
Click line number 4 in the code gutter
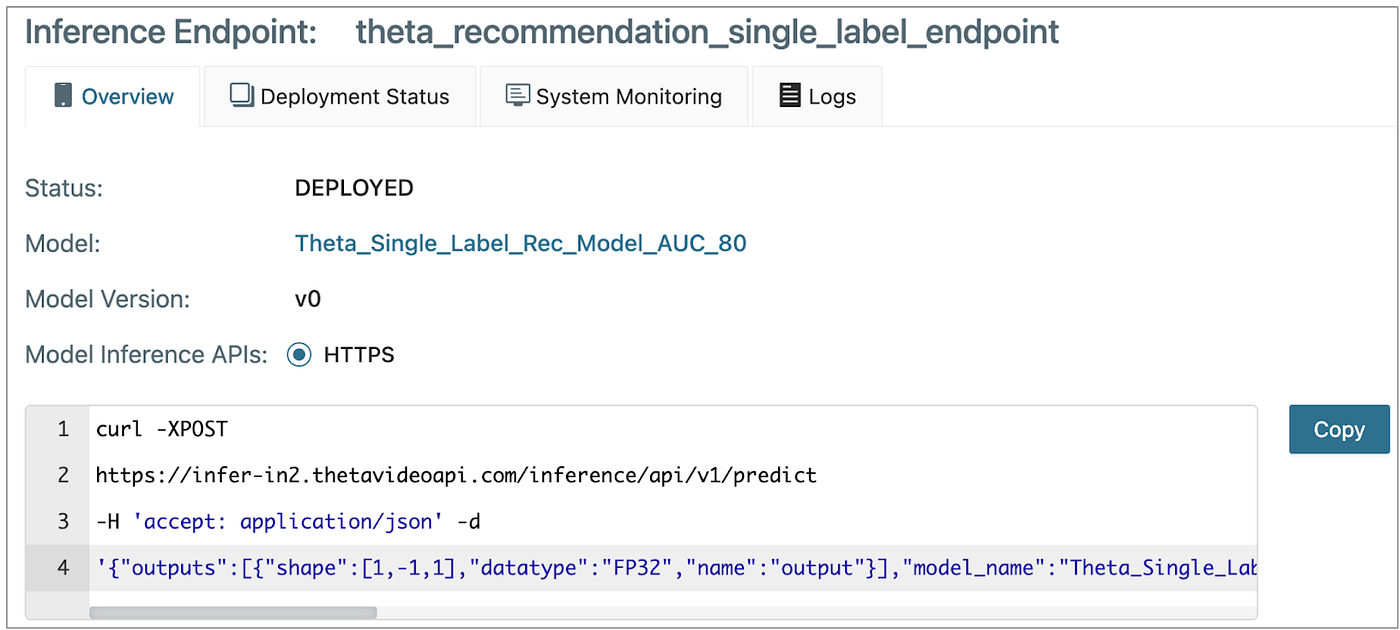coord(63,568)
